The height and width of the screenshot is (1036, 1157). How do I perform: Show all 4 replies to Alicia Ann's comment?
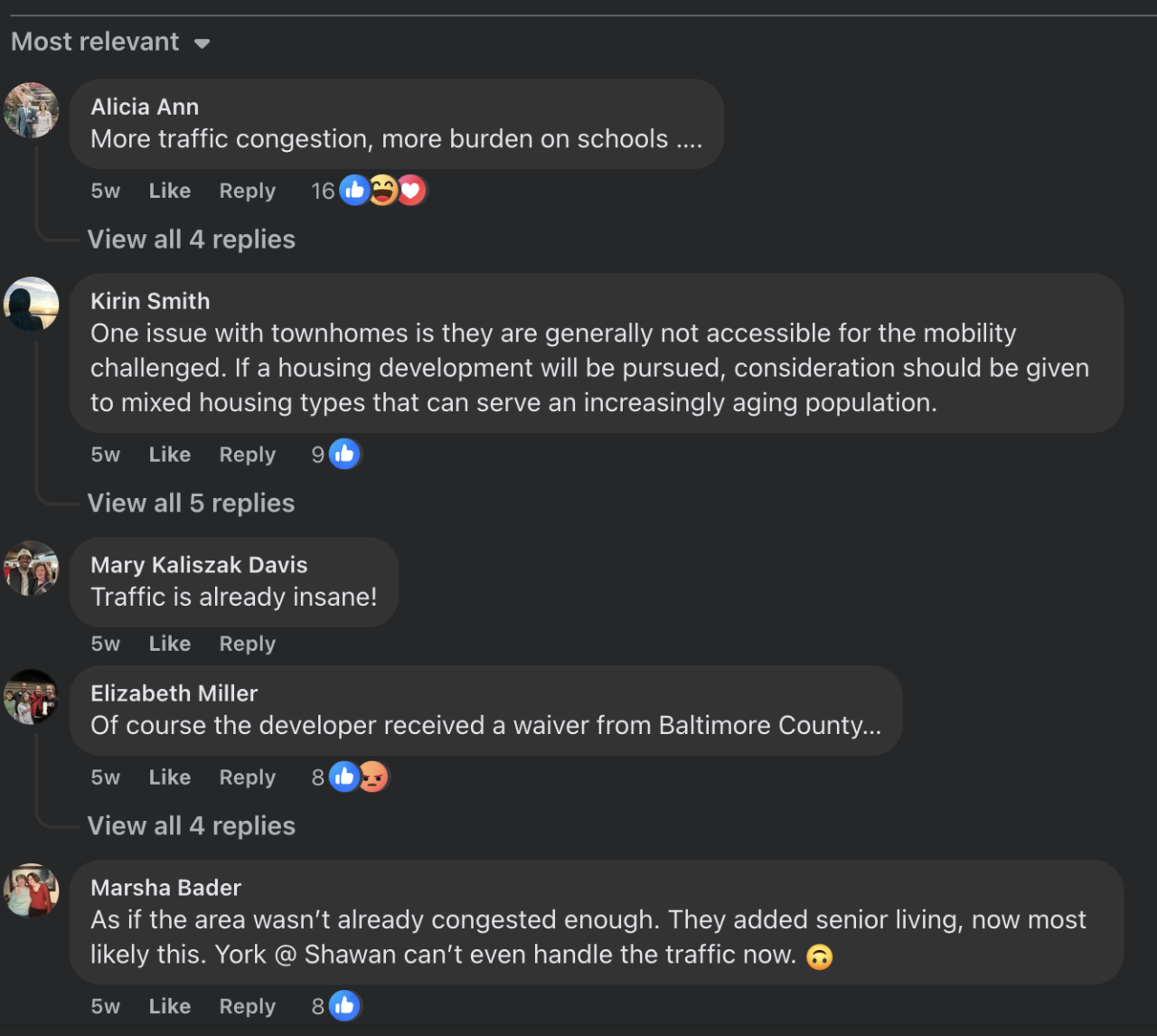(191, 239)
